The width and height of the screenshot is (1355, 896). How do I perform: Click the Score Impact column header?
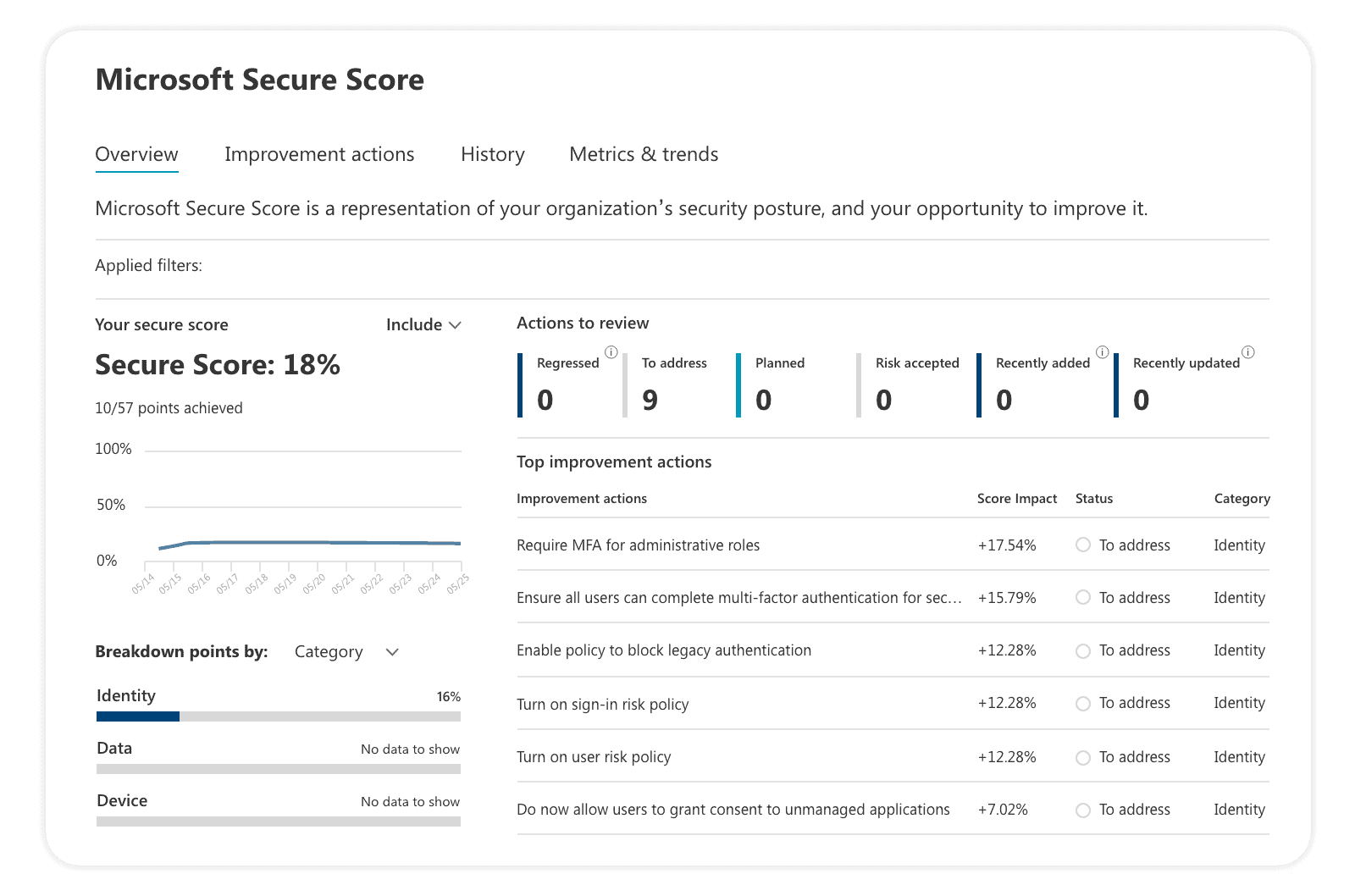(1016, 499)
